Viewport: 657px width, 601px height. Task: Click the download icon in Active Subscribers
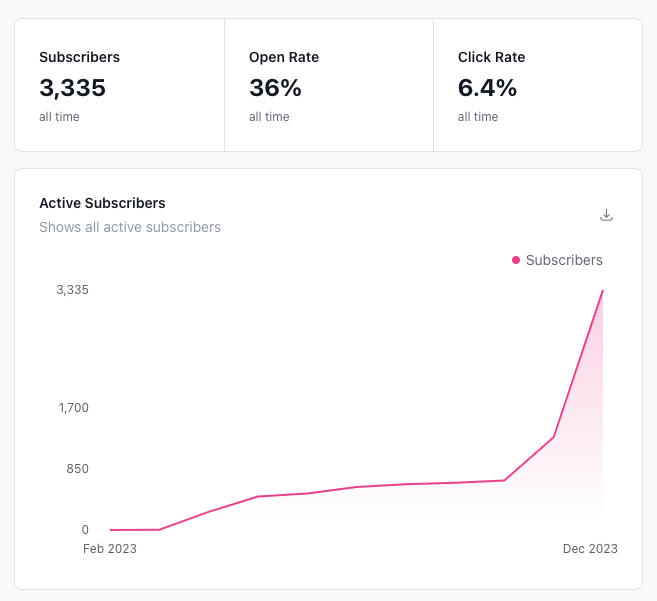[x=606, y=215]
